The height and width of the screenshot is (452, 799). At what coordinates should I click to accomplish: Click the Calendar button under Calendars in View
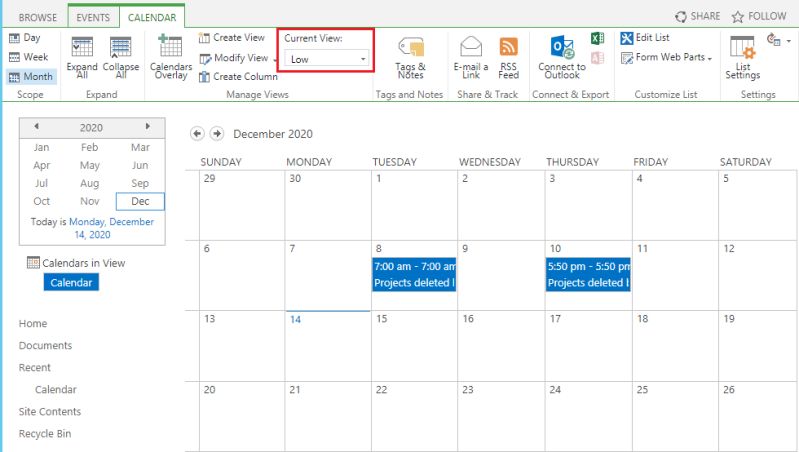[71, 282]
